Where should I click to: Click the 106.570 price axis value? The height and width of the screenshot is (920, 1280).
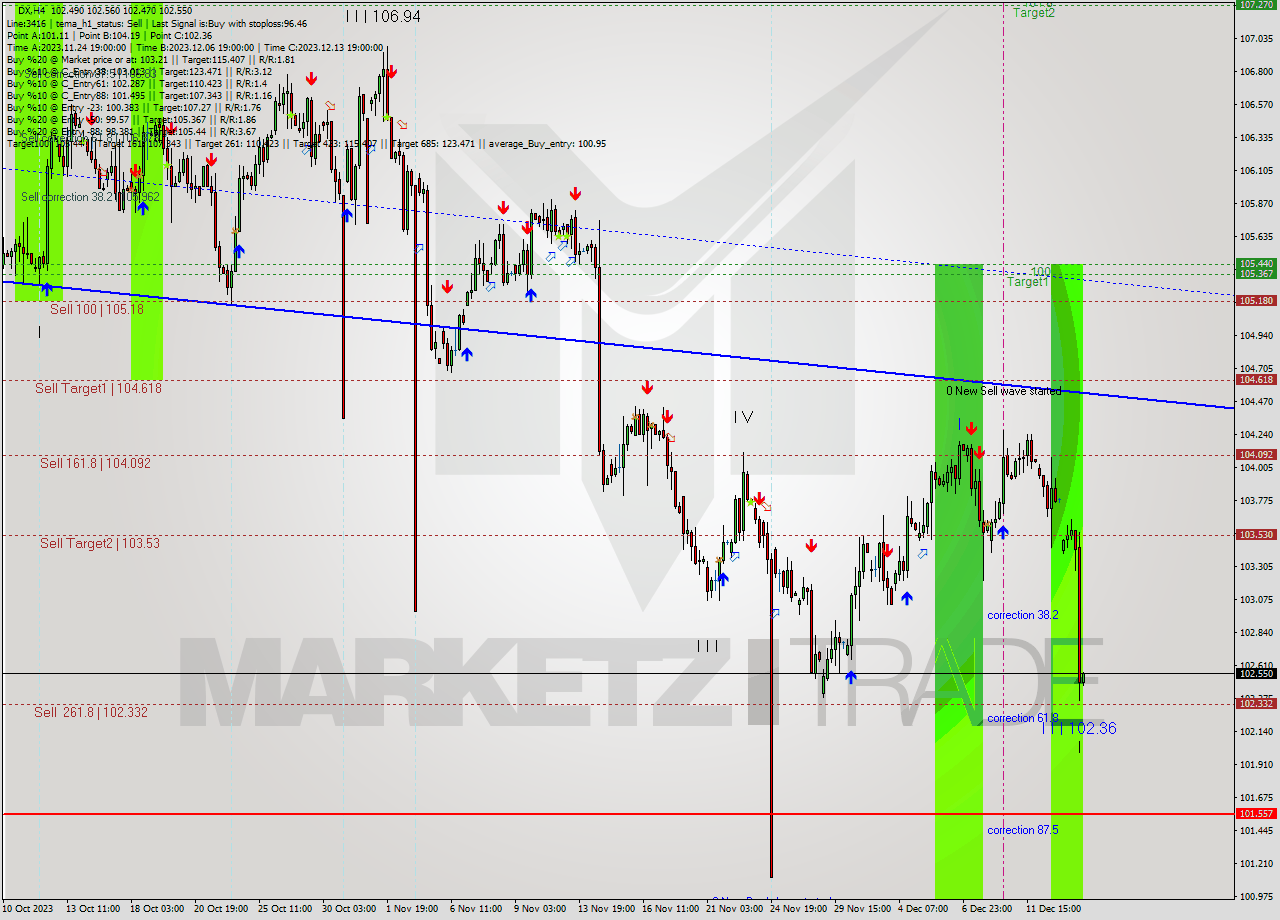[x=1256, y=105]
